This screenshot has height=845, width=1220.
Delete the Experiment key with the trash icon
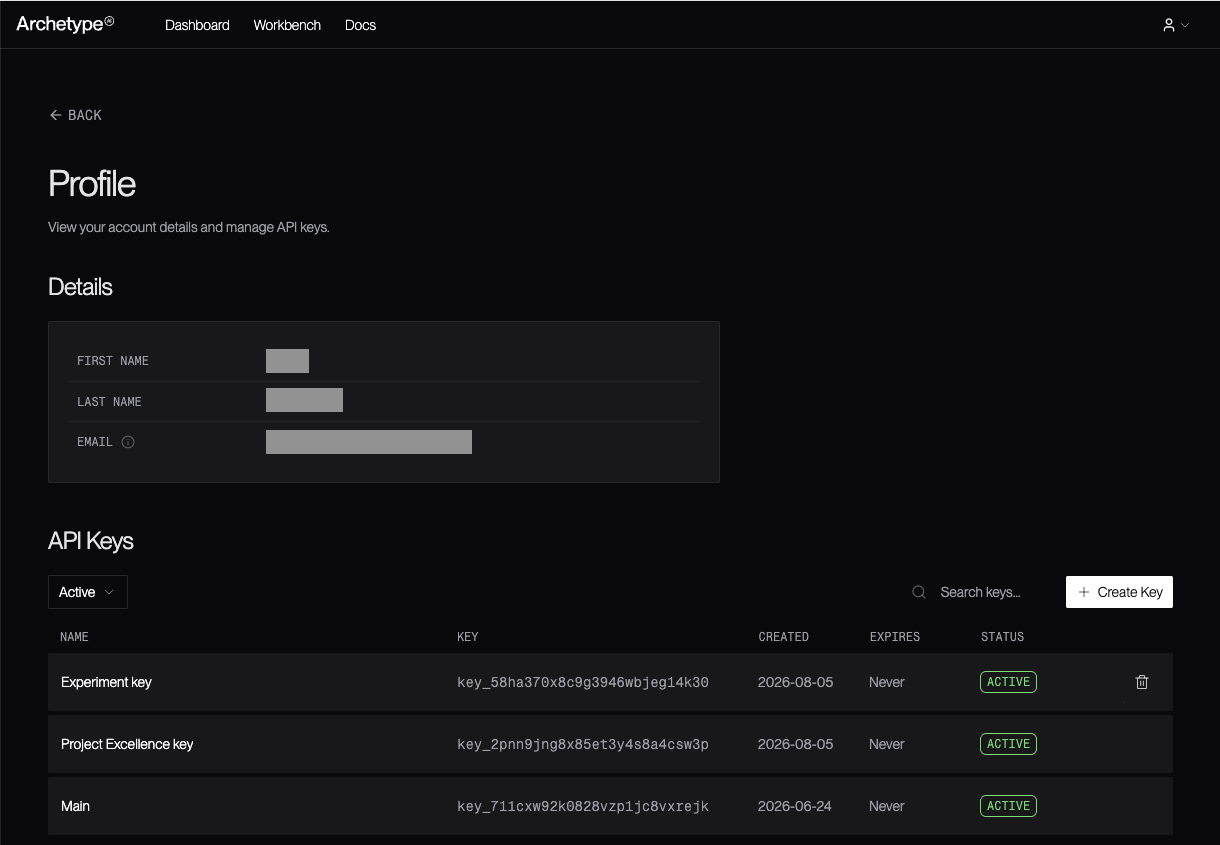tap(1142, 682)
